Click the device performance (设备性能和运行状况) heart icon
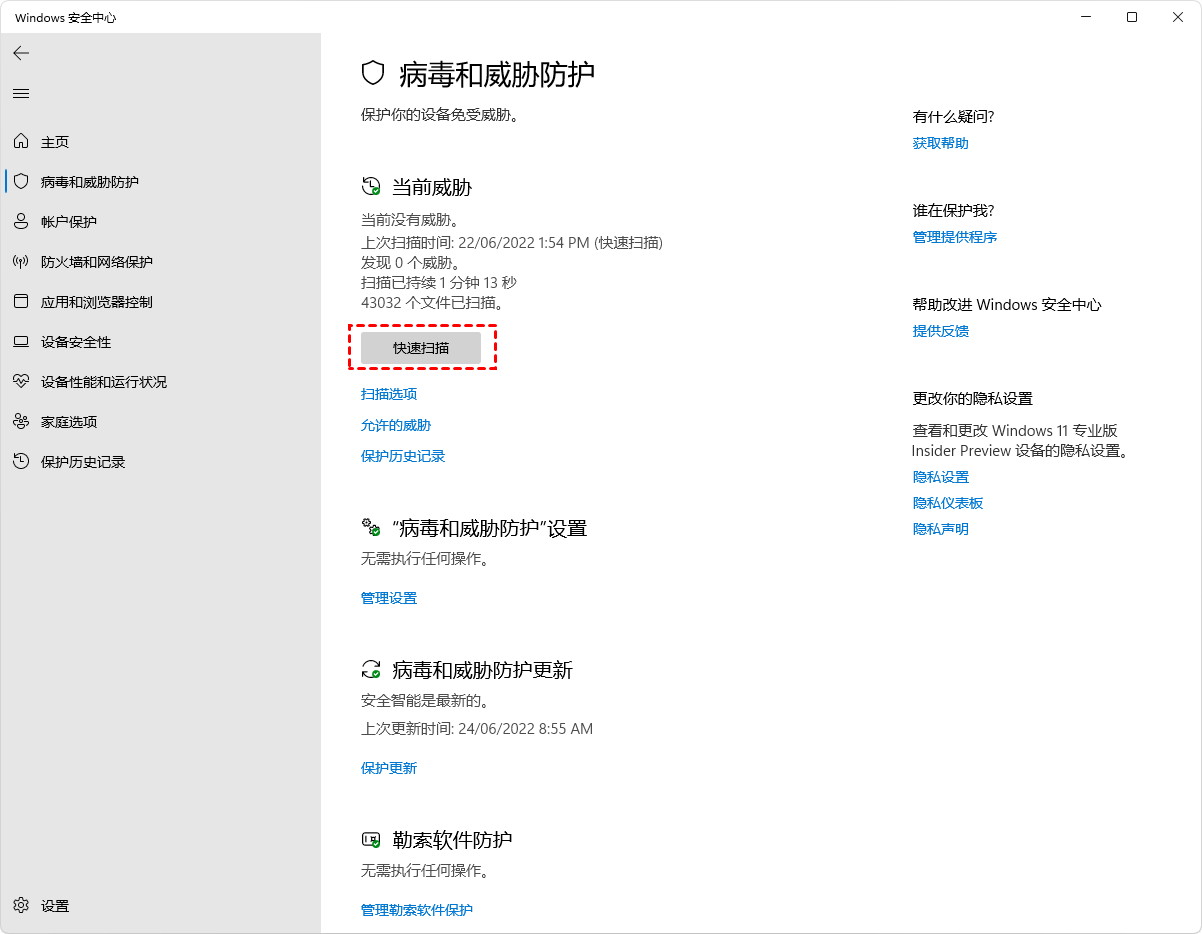 tap(21, 382)
